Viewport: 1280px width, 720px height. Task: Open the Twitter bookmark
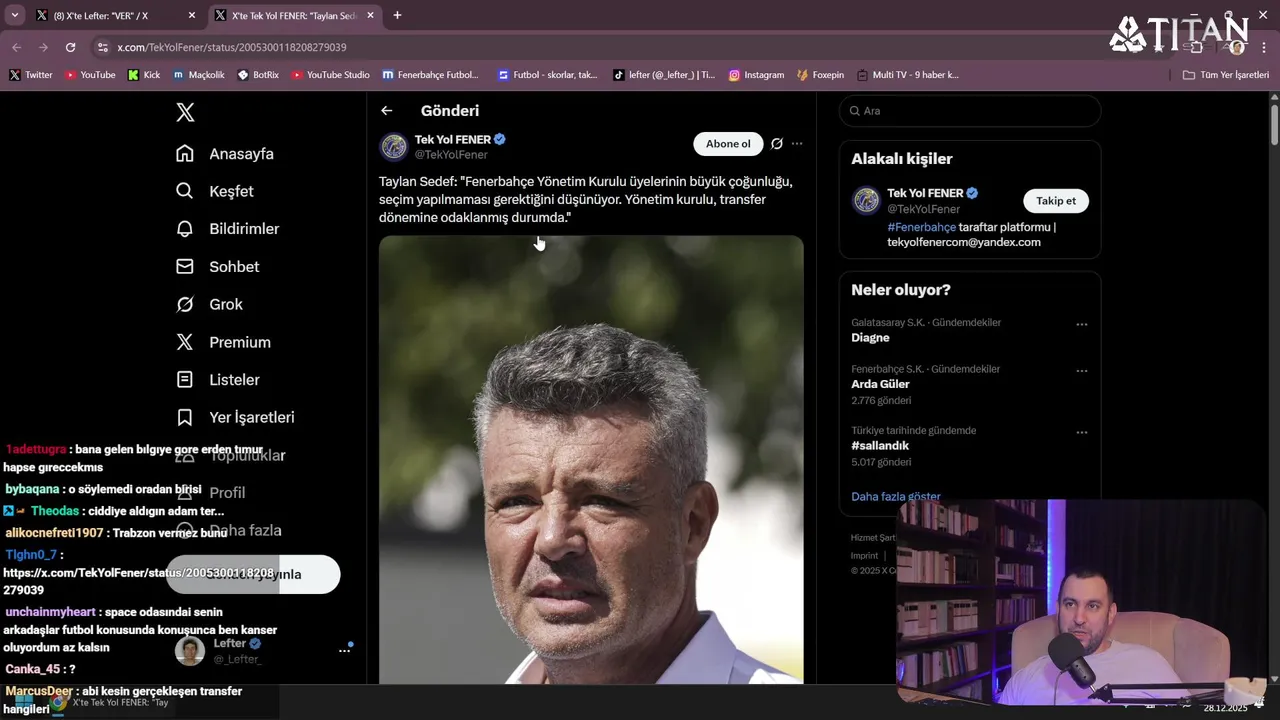coord(30,75)
